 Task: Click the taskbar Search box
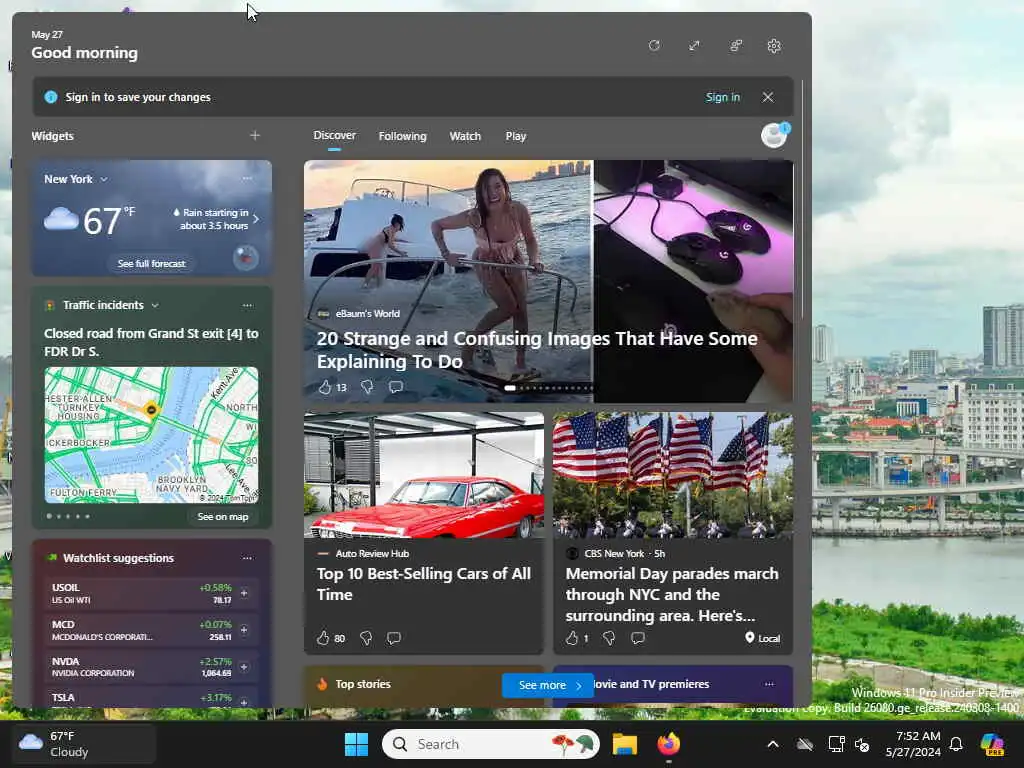click(x=490, y=744)
